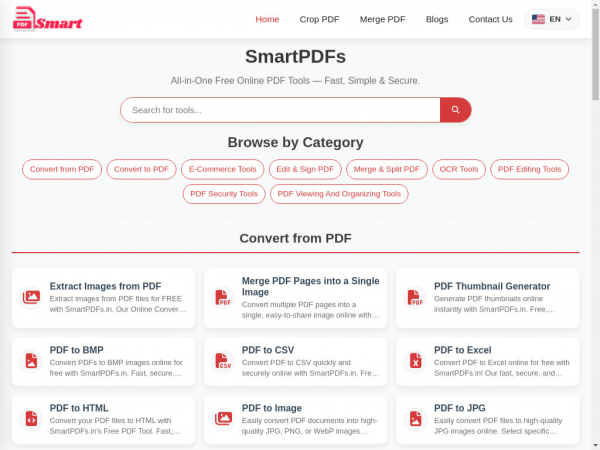
Task: Open Merge PDF from the navigation
Action: coord(382,19)
